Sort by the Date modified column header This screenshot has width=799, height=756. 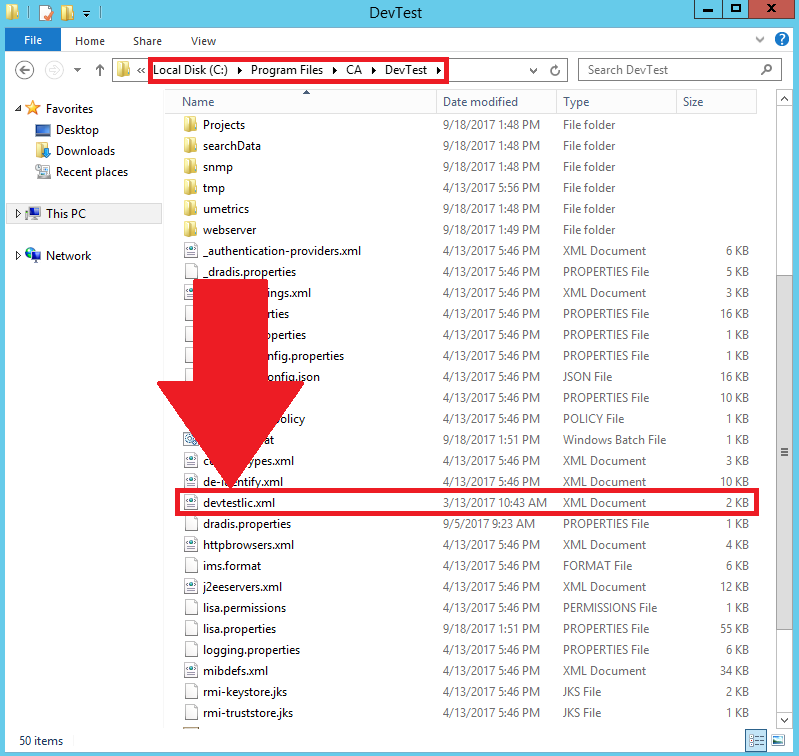(x=496, y=102)
